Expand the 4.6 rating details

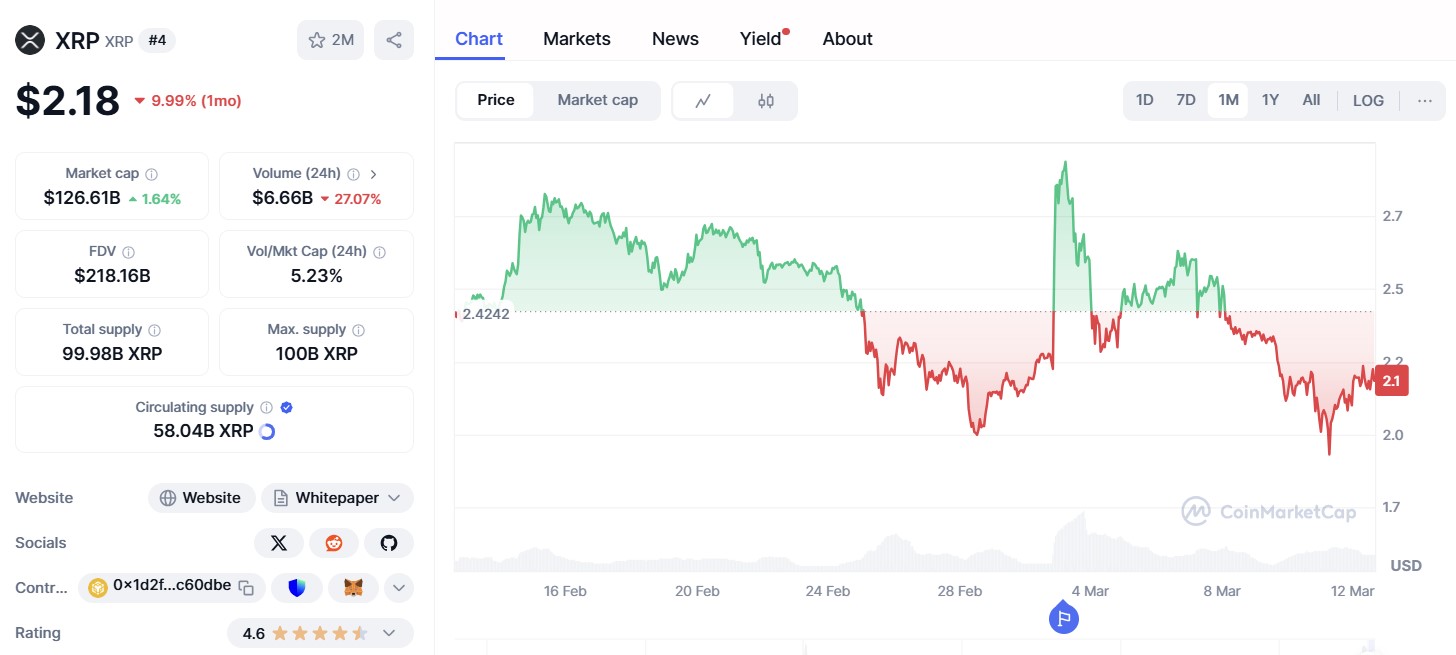(x=390, y=633)
